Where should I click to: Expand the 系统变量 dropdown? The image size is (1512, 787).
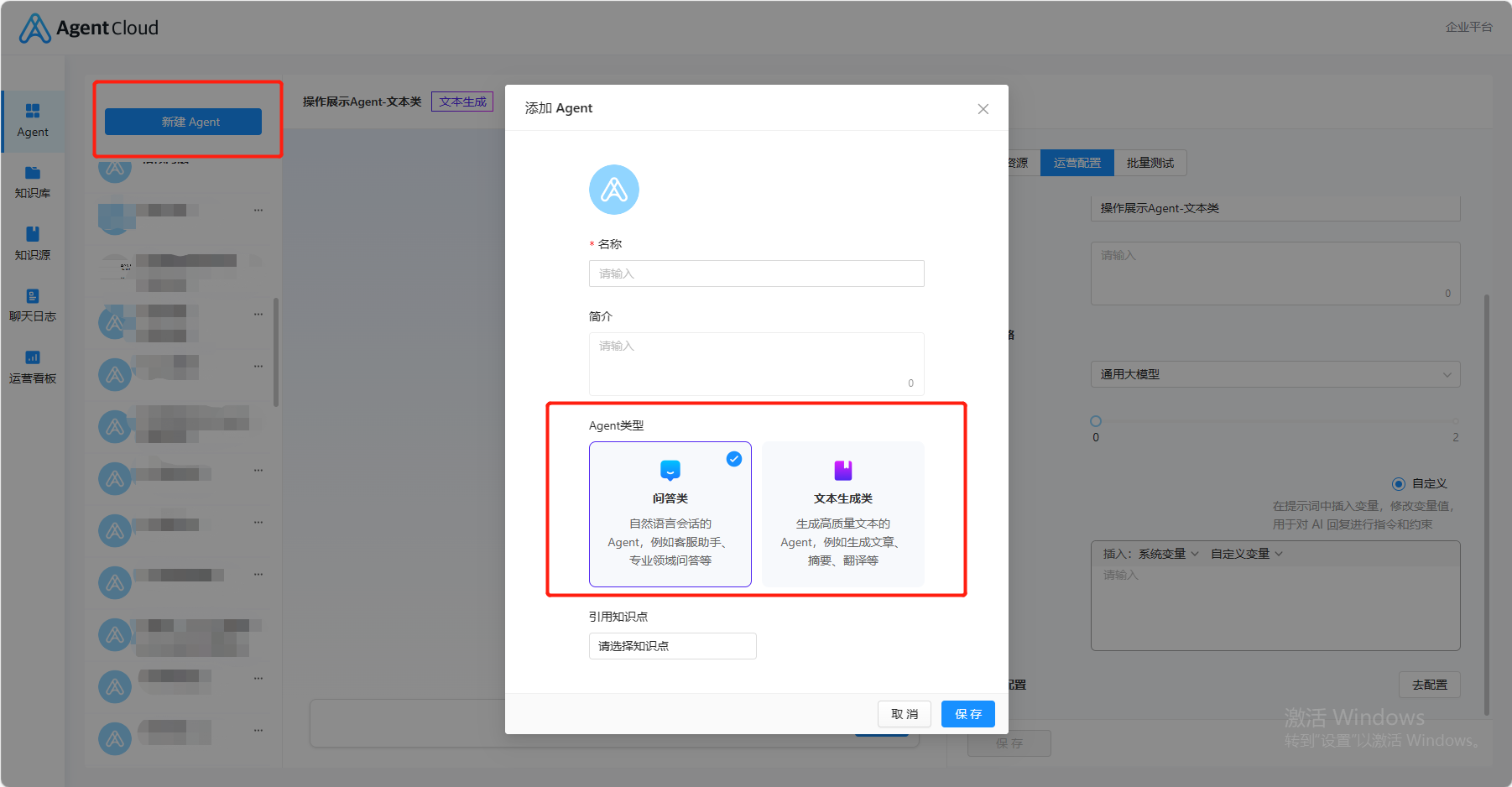click(x=1168, y=554)
